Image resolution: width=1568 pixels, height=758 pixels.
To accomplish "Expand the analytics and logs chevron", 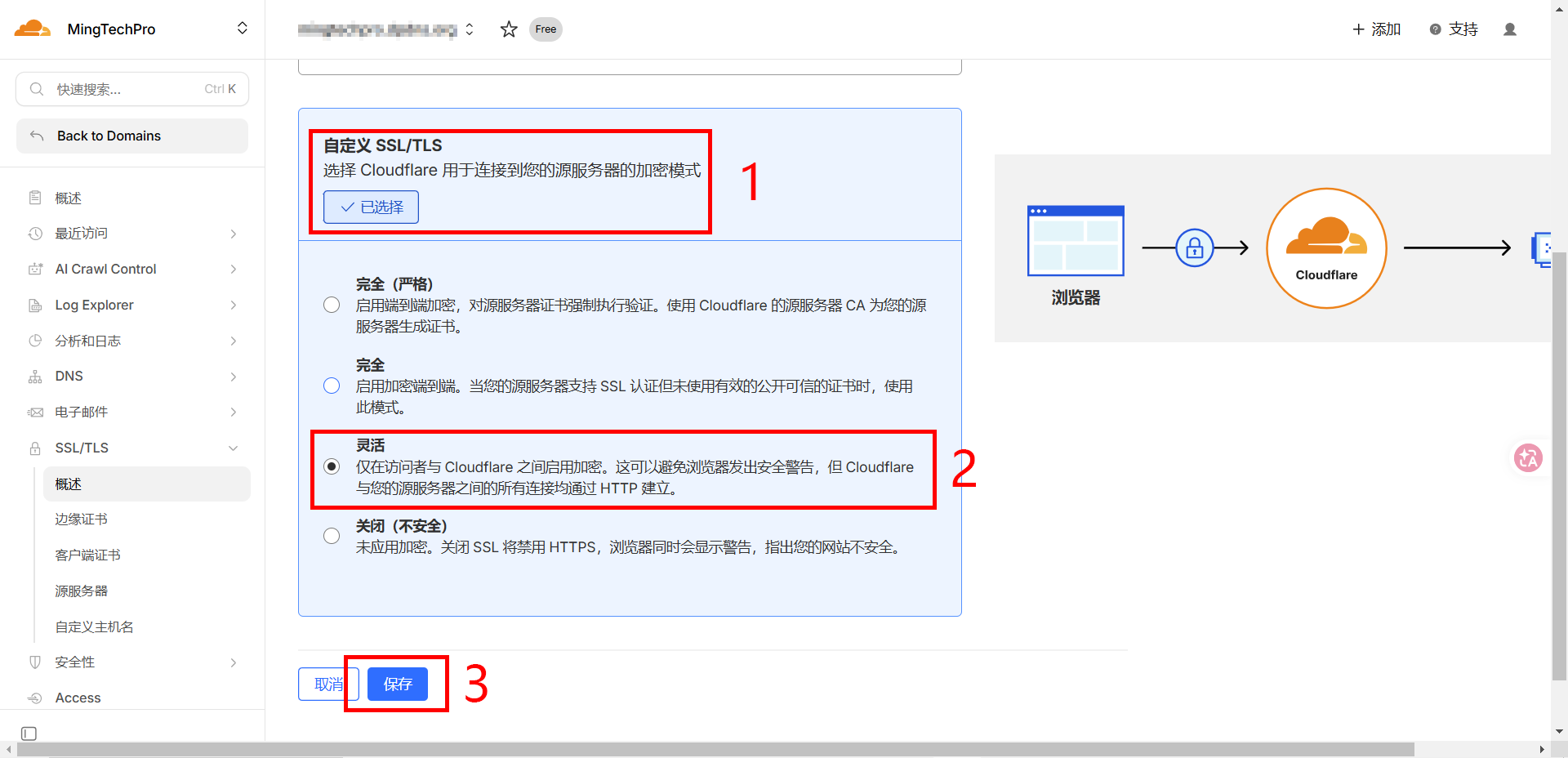I will (x=234, y=341).
